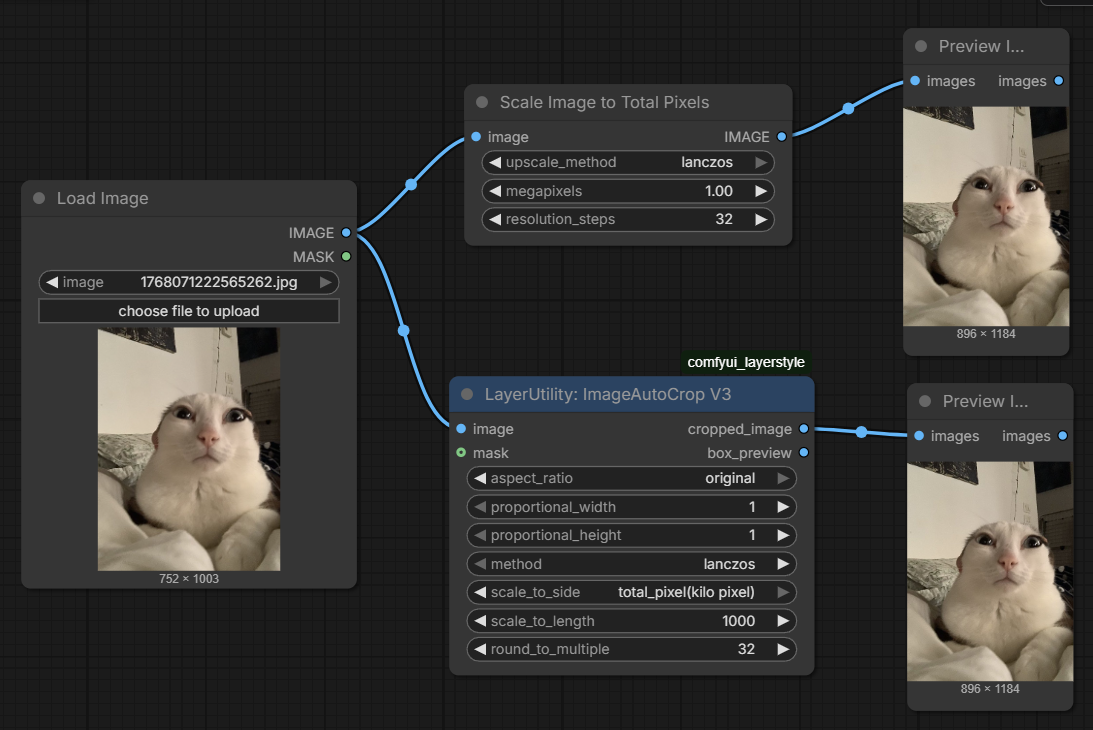Collapse the upper Preview node dot
1093x730 pixels.
(921, 46)
